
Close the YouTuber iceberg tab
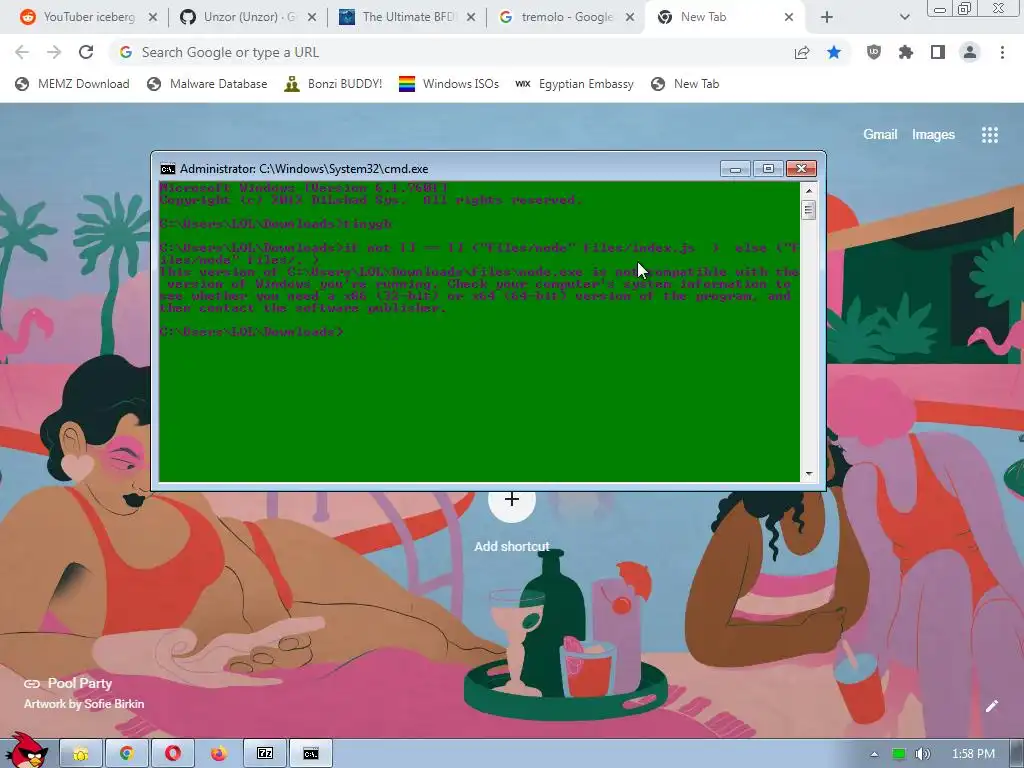tap(152, 18)
